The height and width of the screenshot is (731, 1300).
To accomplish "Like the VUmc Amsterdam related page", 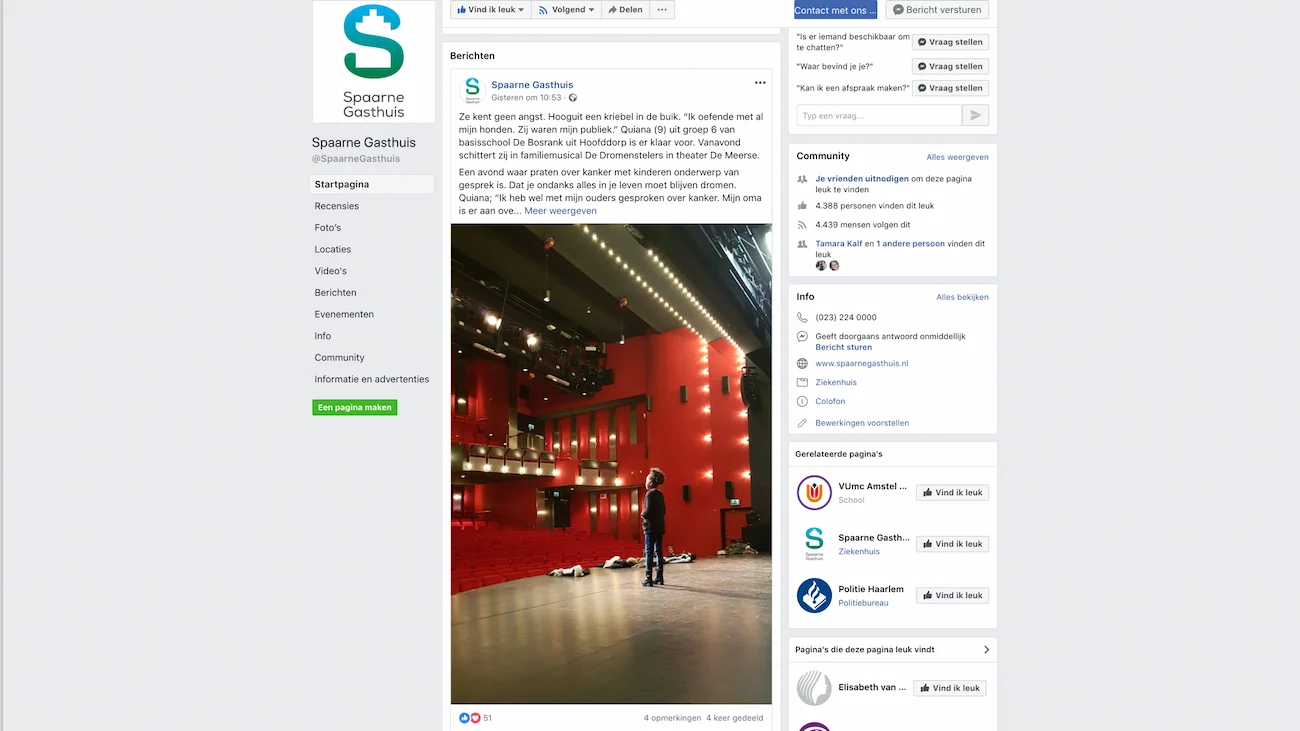I will pos(952,493).
